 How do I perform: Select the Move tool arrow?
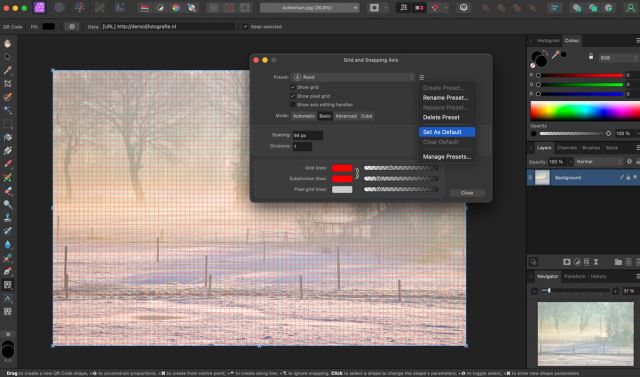7,57
